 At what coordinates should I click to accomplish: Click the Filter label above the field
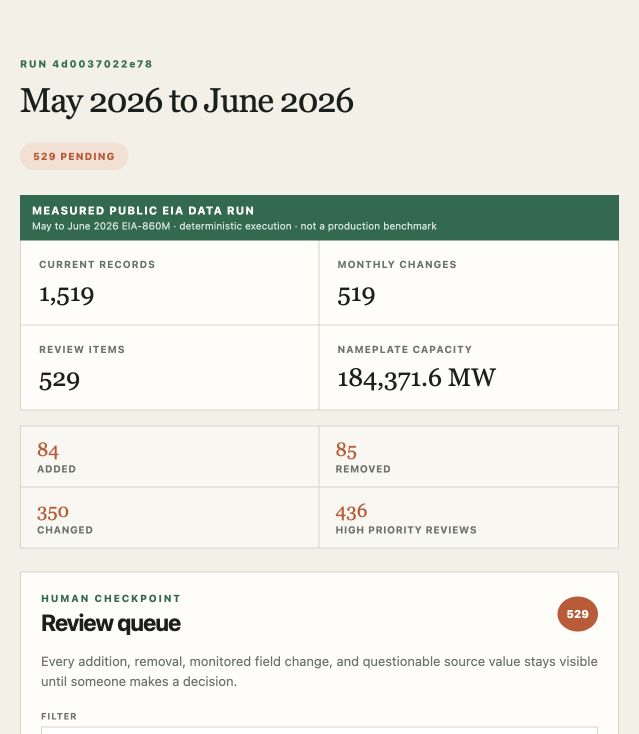click(x=59, y=716)
